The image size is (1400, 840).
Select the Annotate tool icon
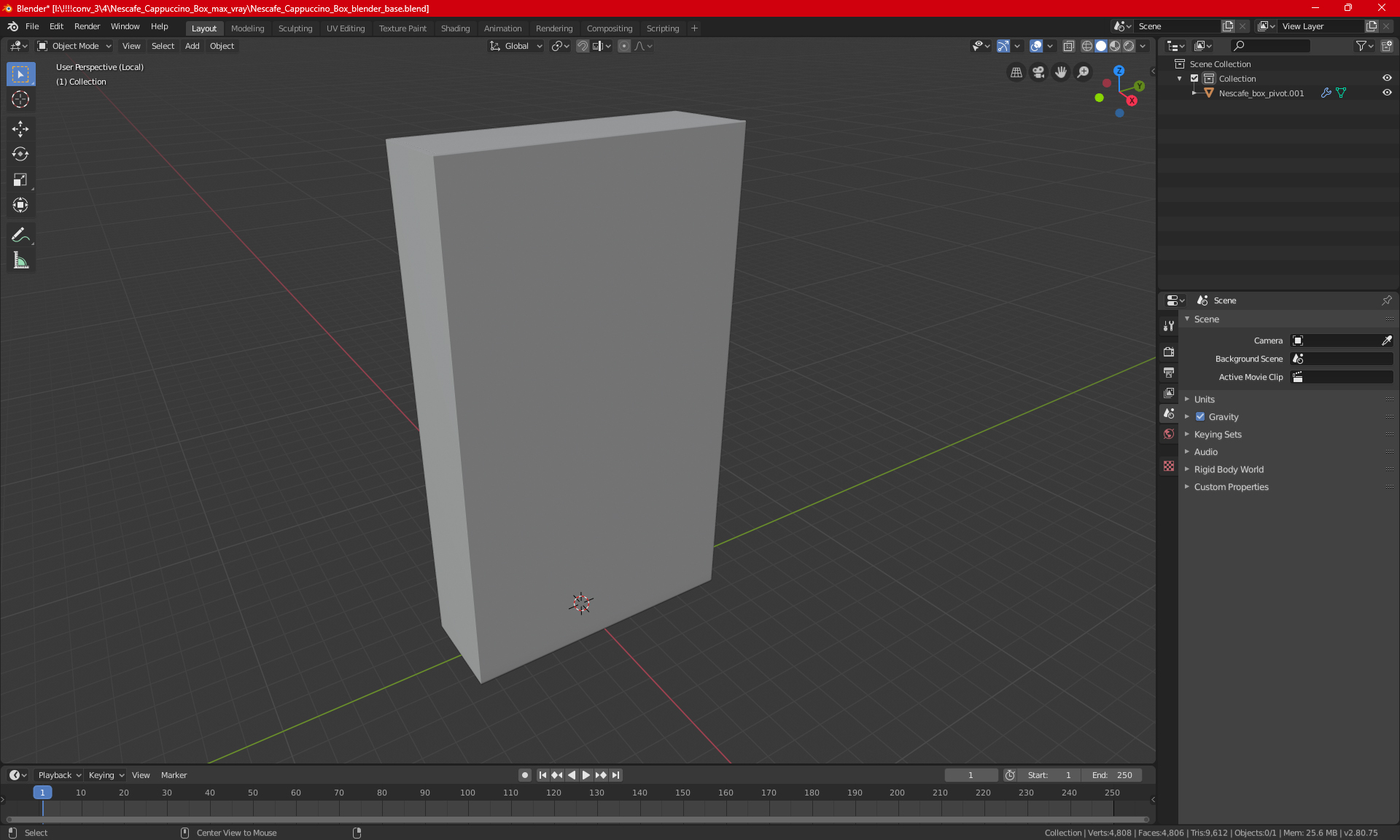(20, 235)
